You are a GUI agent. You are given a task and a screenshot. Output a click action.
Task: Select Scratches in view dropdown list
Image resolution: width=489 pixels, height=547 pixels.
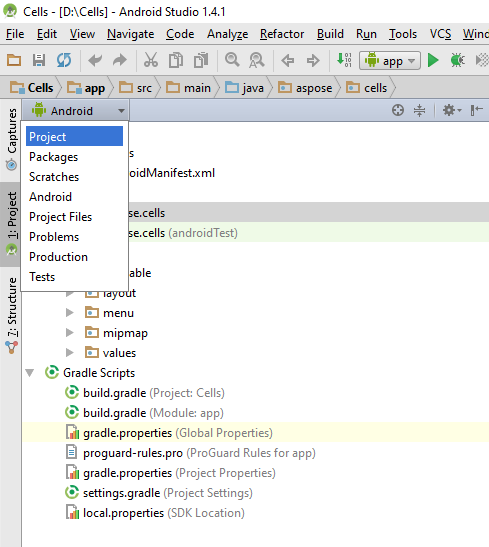[x=74, y=177]
